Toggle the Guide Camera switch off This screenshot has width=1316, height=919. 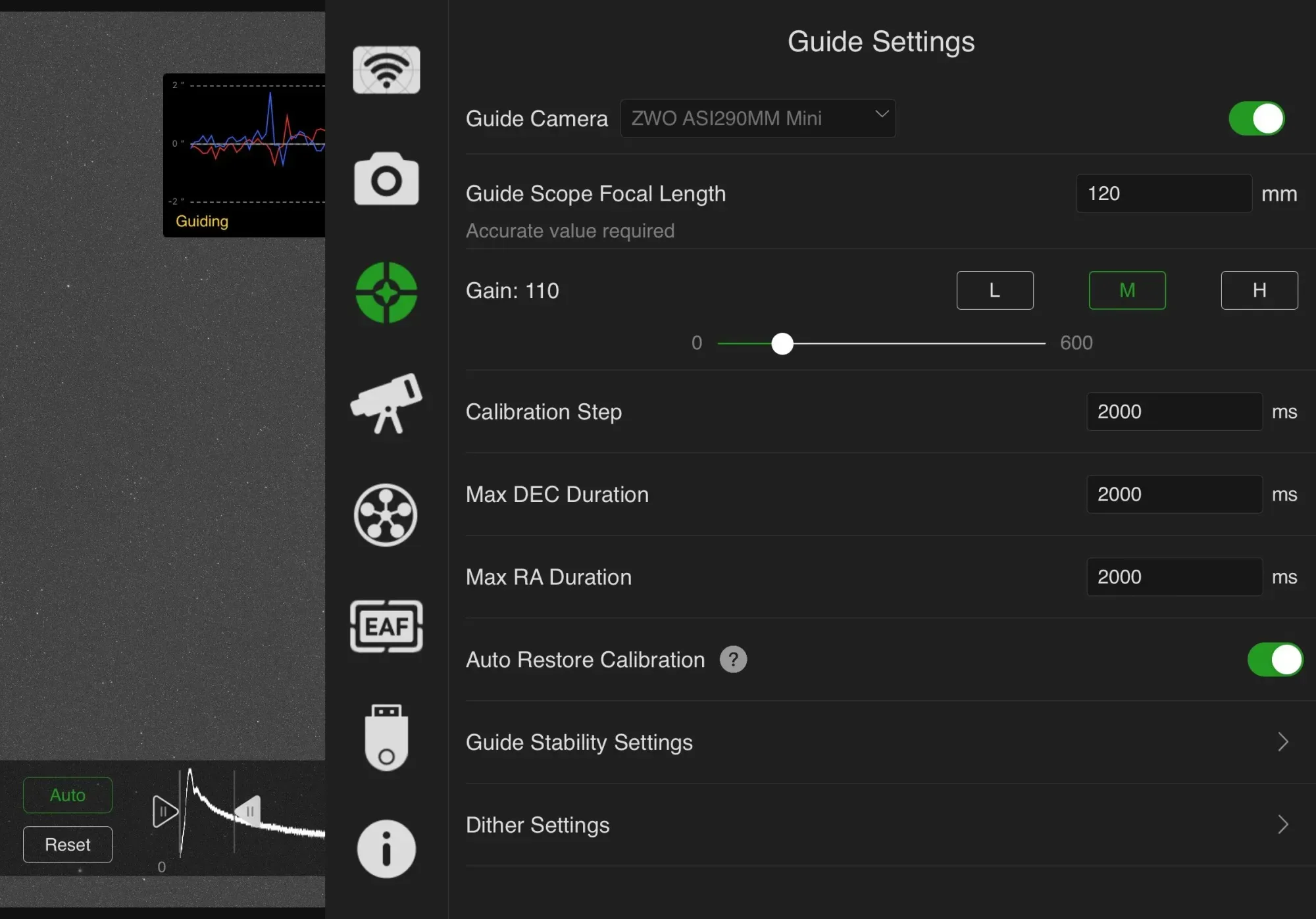1256,118
